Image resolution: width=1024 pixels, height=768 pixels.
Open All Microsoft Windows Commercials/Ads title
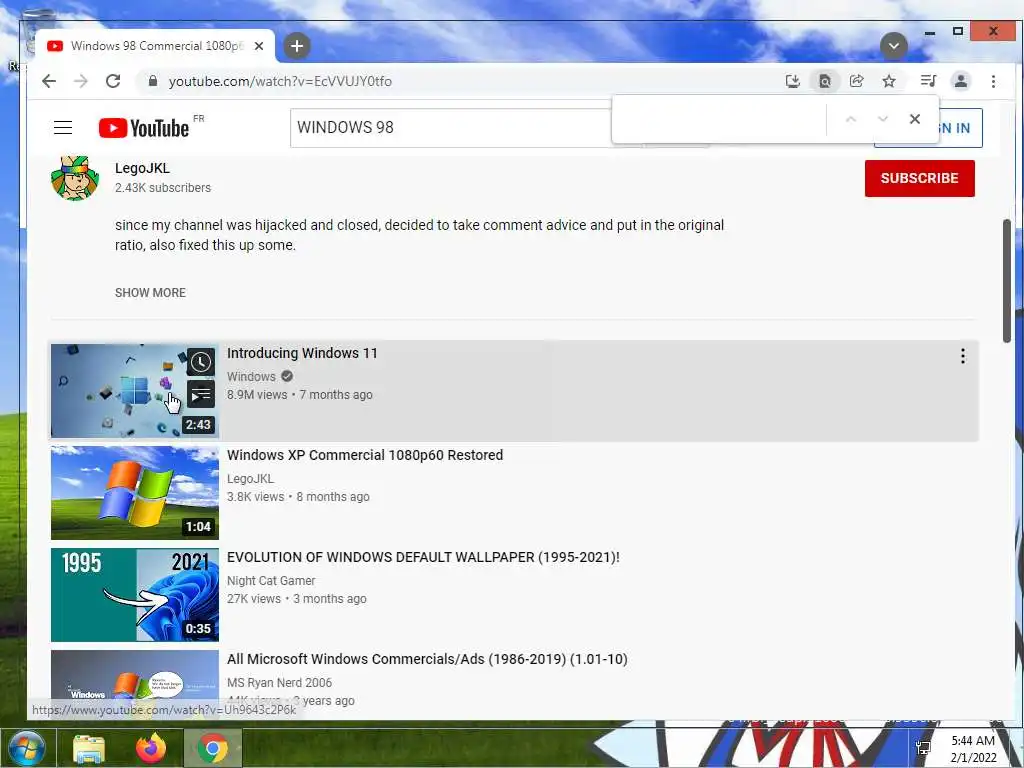(427, 659)
